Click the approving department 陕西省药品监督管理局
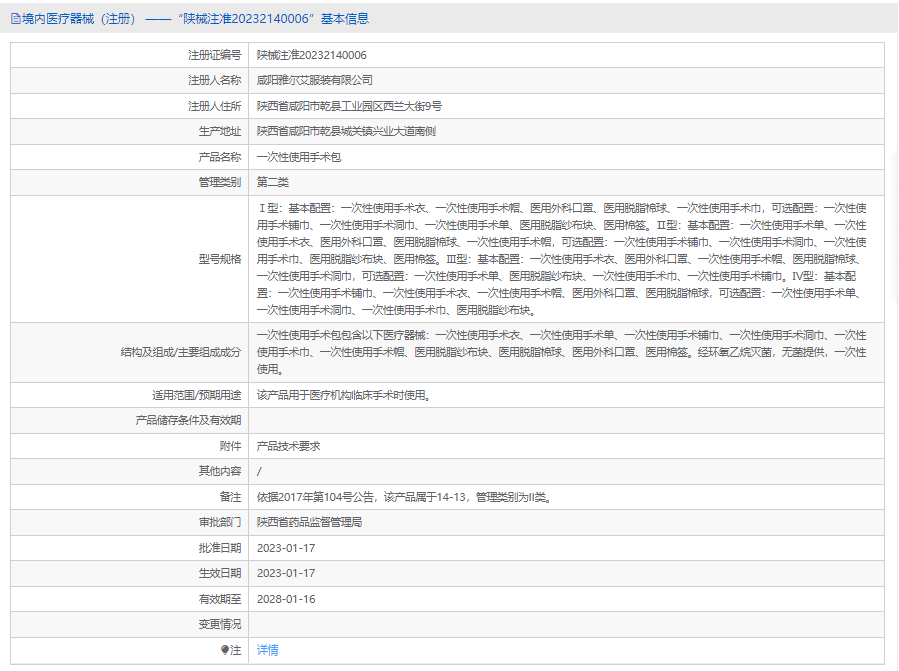The width and height of the screenshot is (899, 671). click(x=309, y=522)
